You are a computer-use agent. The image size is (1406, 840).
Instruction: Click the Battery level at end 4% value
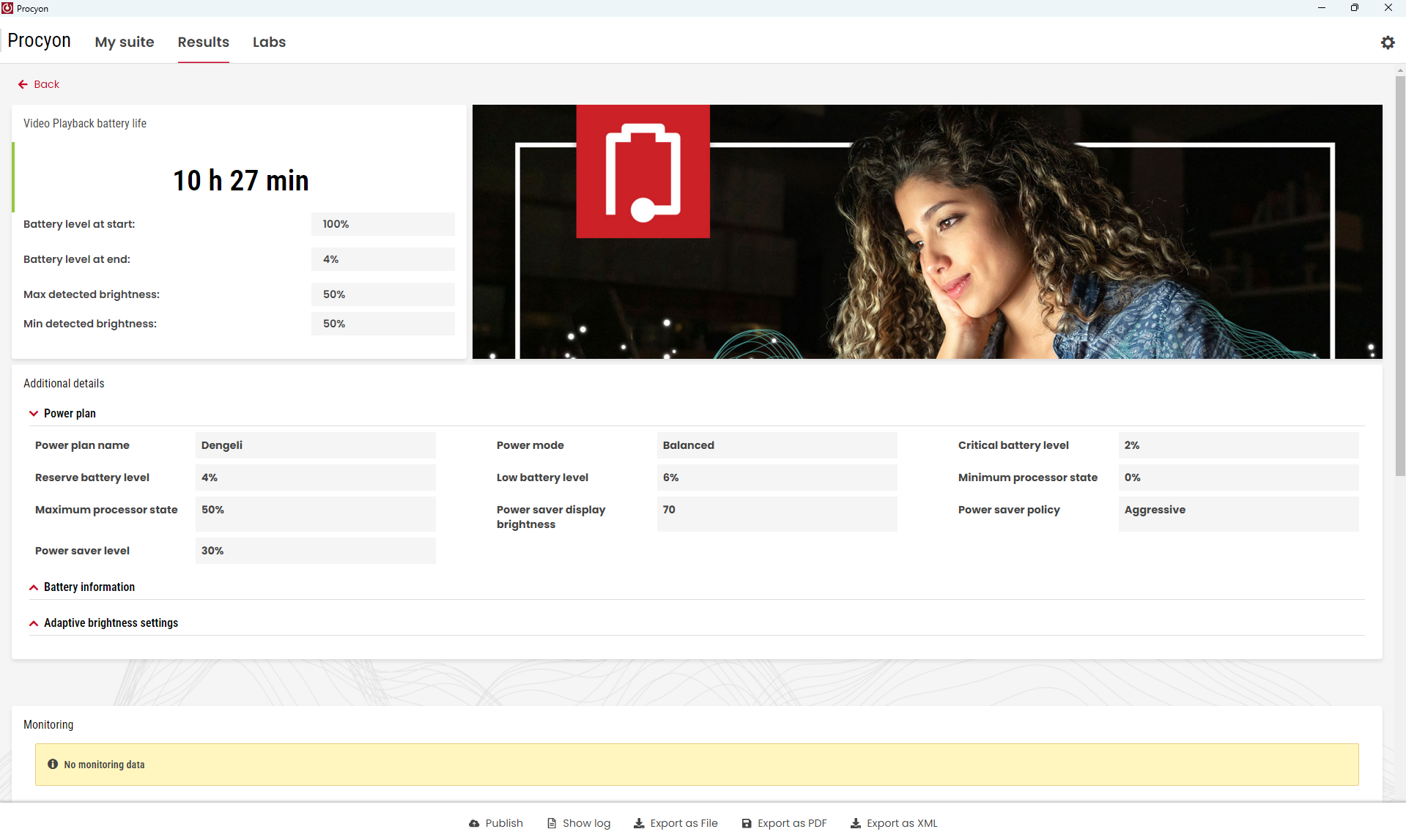click(383, 259)
